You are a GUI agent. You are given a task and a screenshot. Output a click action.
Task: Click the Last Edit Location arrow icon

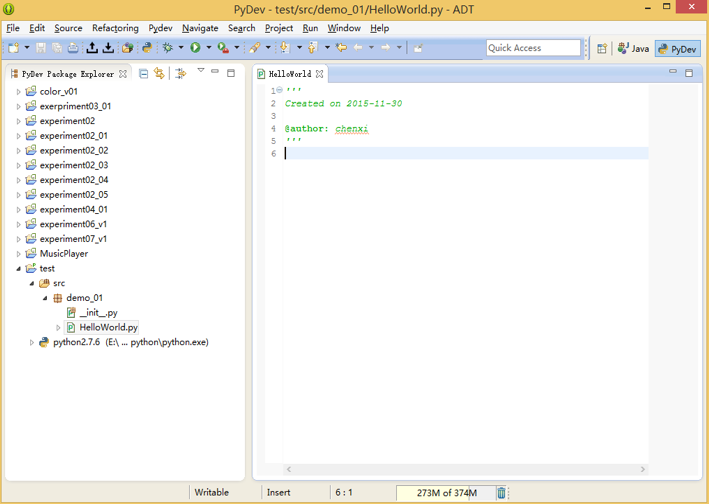(x=341, y=48)
